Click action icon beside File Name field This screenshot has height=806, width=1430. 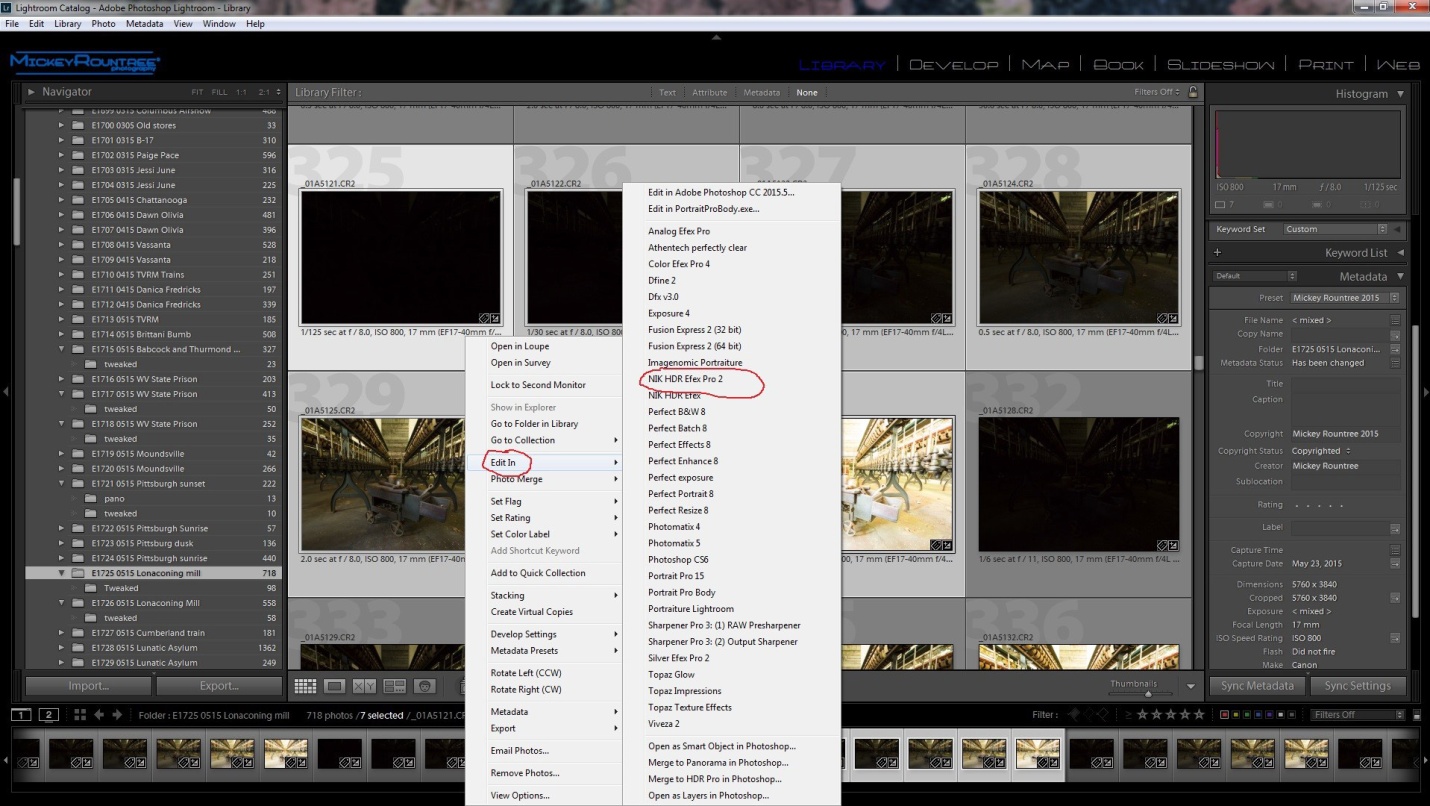[x=1395, y=320]
